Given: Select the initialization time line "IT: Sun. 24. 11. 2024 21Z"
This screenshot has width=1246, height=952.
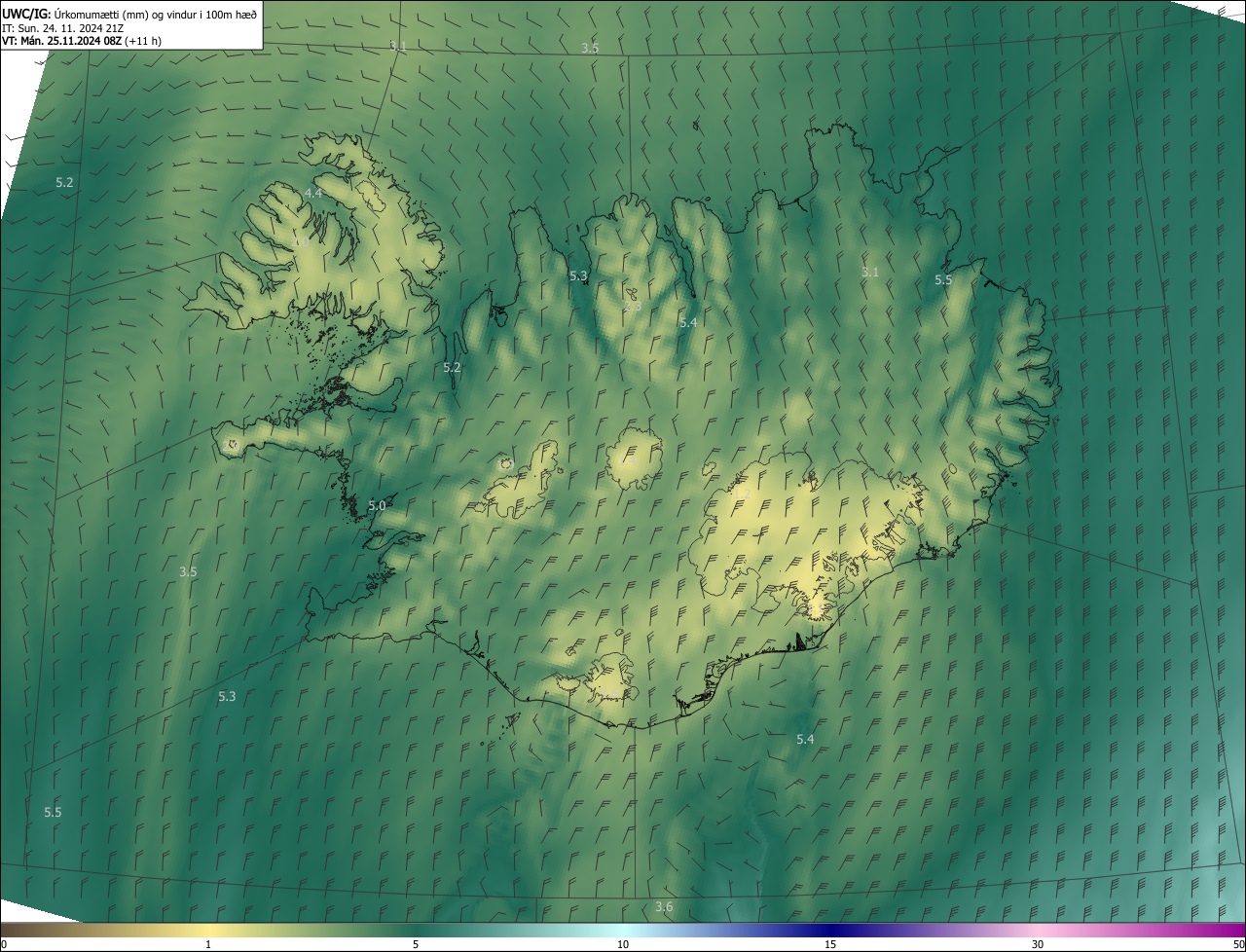Looking at the screenshot, I should [62, 28].
